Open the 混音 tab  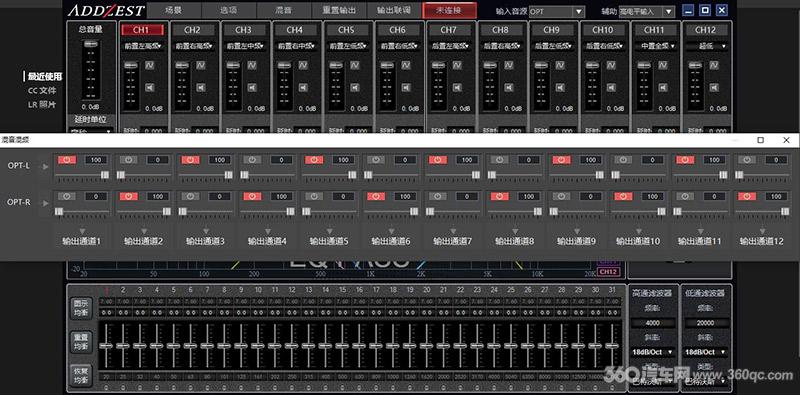tap(284, 10)
